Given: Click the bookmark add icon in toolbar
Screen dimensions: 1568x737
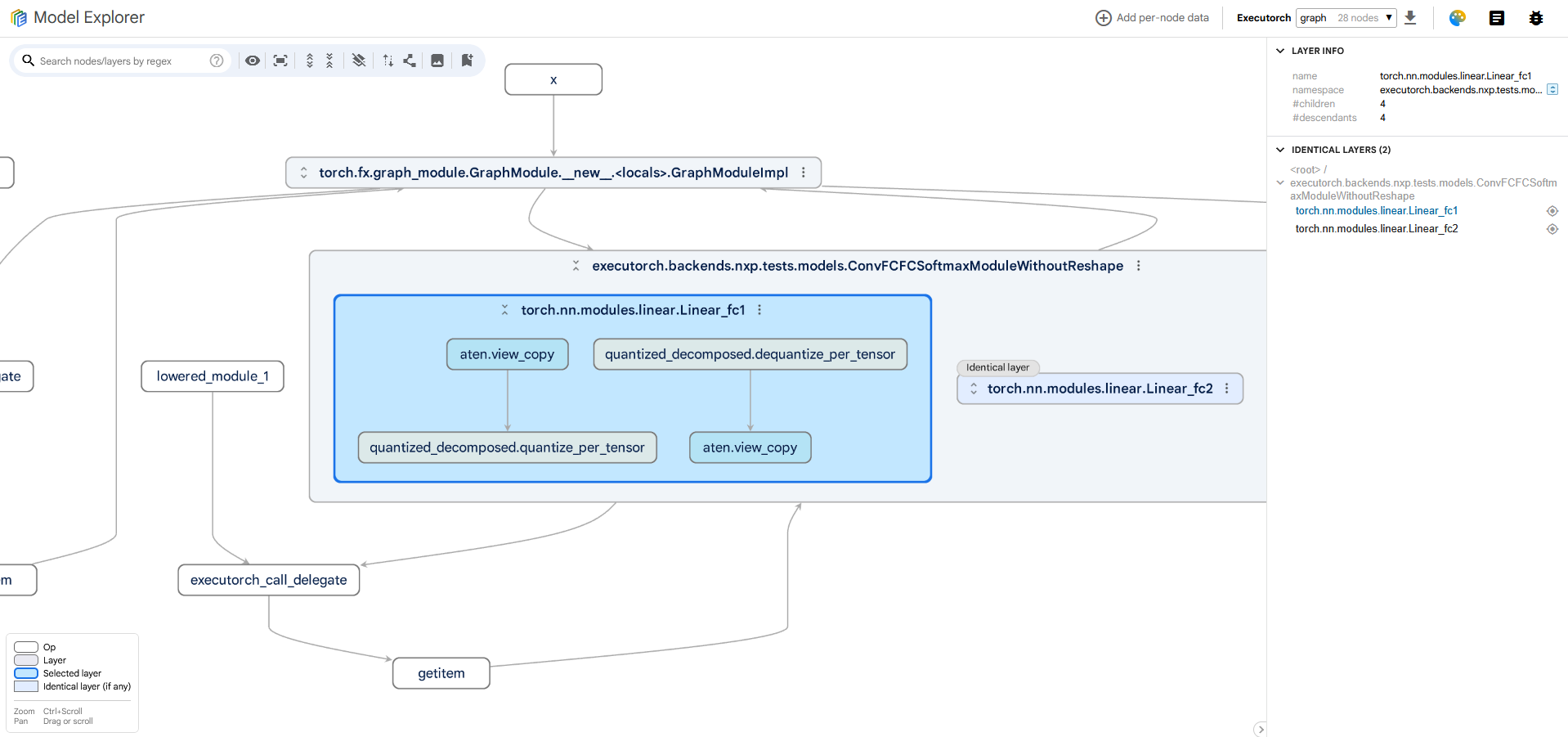Looking at the screenshot, I should (x=467, y=61).
